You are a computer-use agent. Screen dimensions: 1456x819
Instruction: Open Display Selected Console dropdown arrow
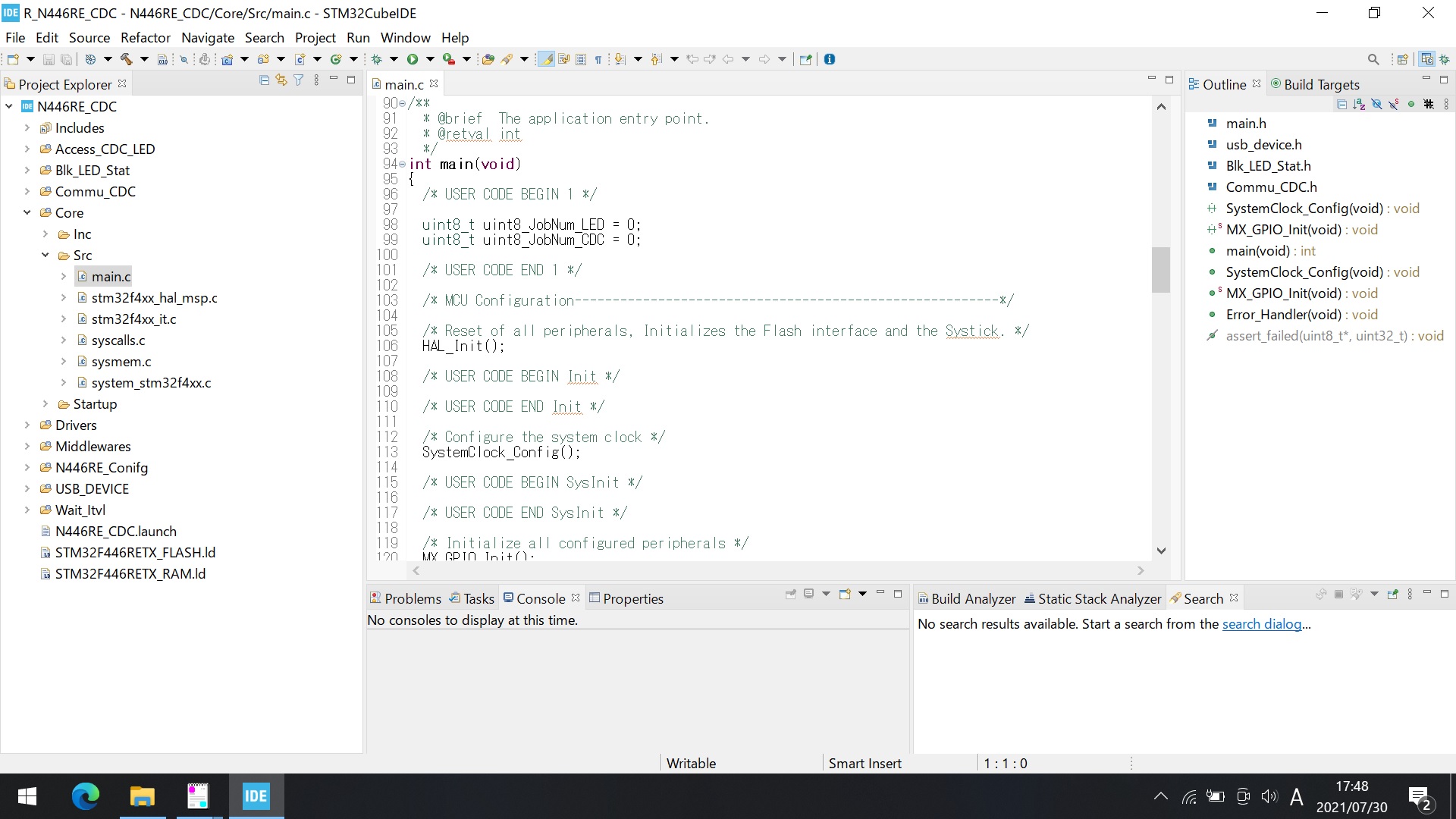pyautogui.click(x=826, y=595)
